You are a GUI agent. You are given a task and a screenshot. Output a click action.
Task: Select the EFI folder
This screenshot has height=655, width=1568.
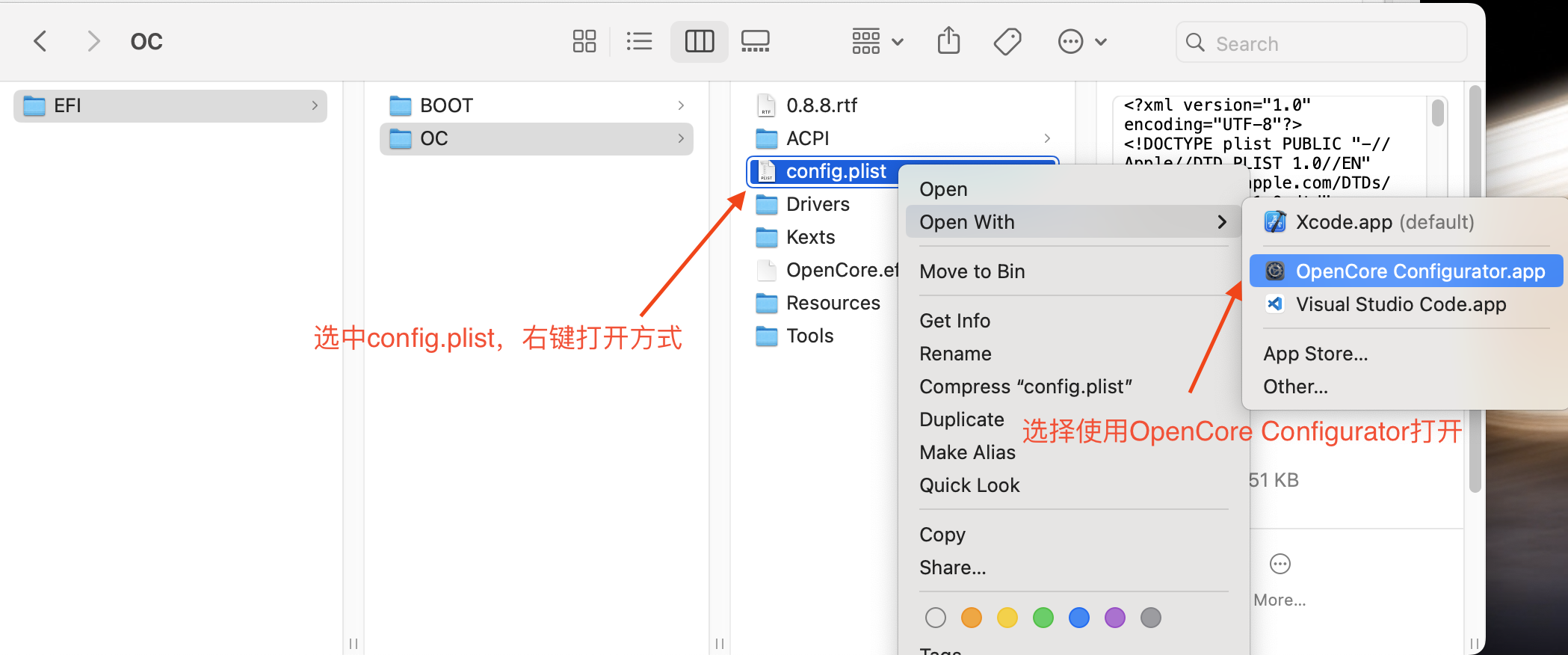[x=170, y=105]
